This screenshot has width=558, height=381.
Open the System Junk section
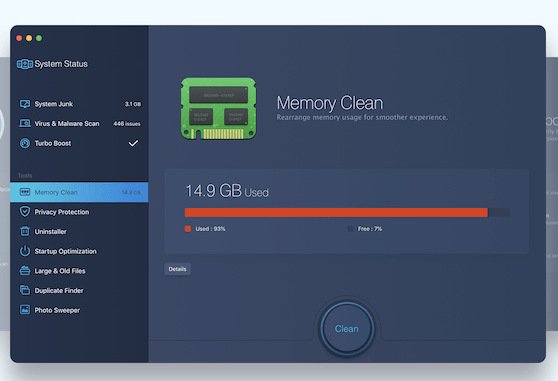[79, 104]
